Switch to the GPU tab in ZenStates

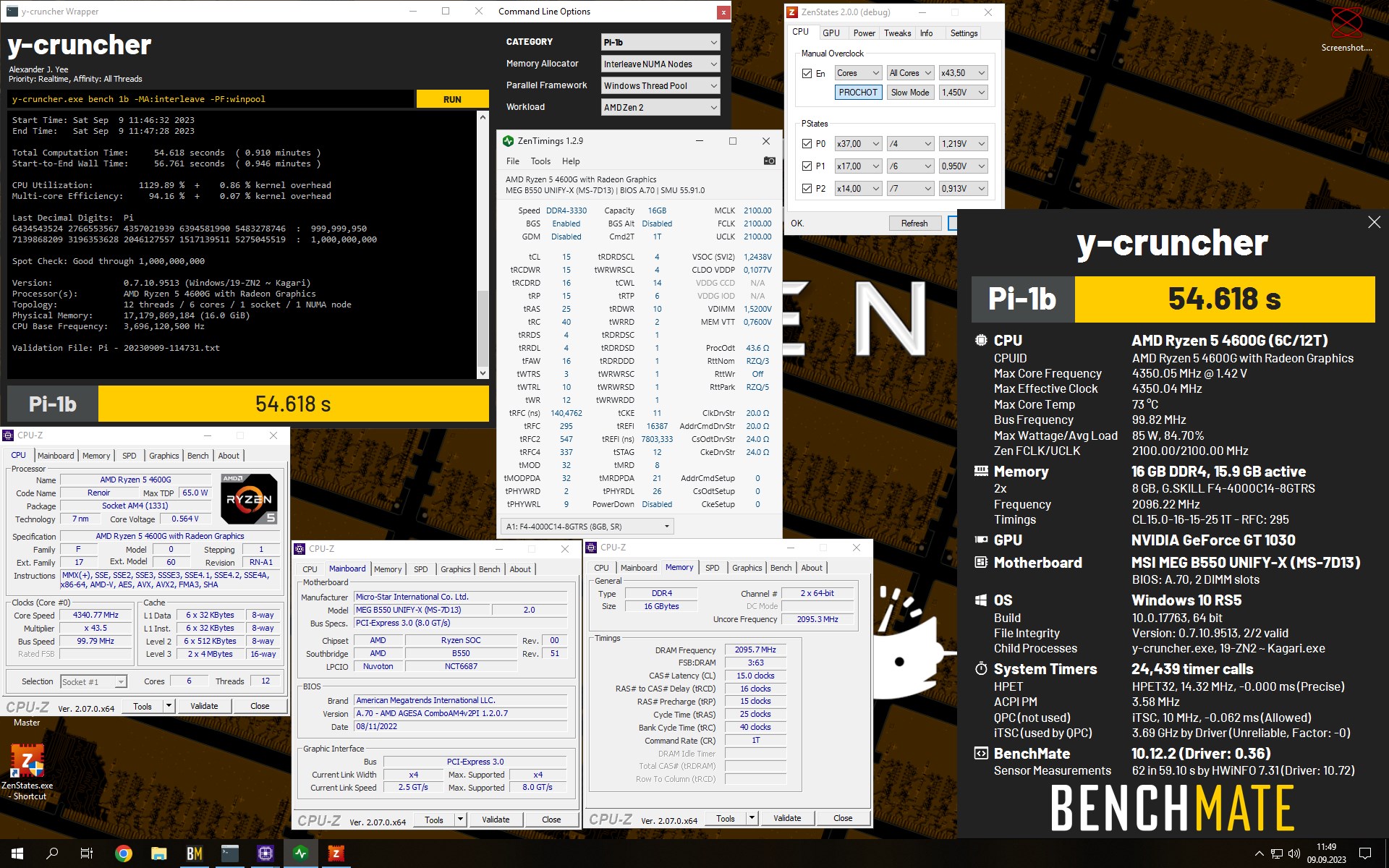coord(831,33)
